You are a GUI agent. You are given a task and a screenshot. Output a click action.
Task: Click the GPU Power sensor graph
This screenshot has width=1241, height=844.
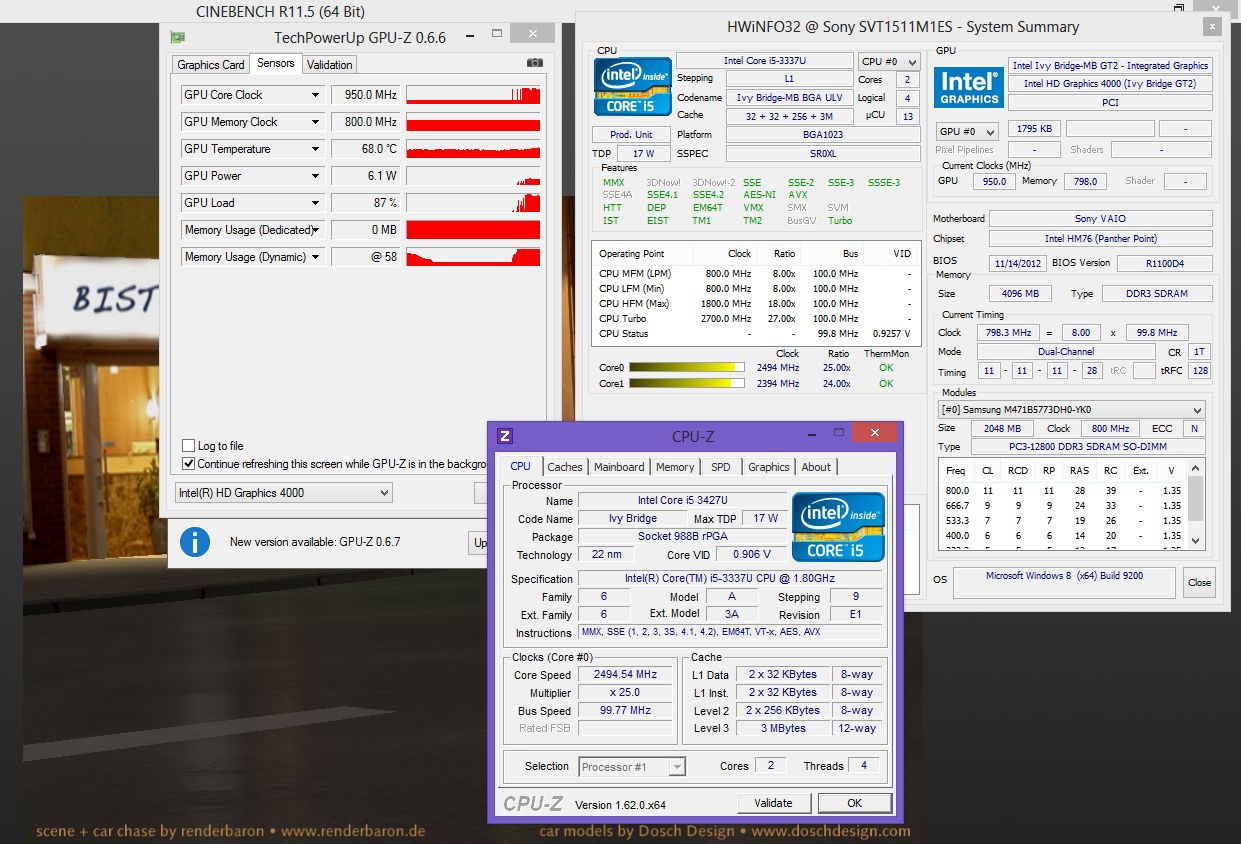coord(473,176)
